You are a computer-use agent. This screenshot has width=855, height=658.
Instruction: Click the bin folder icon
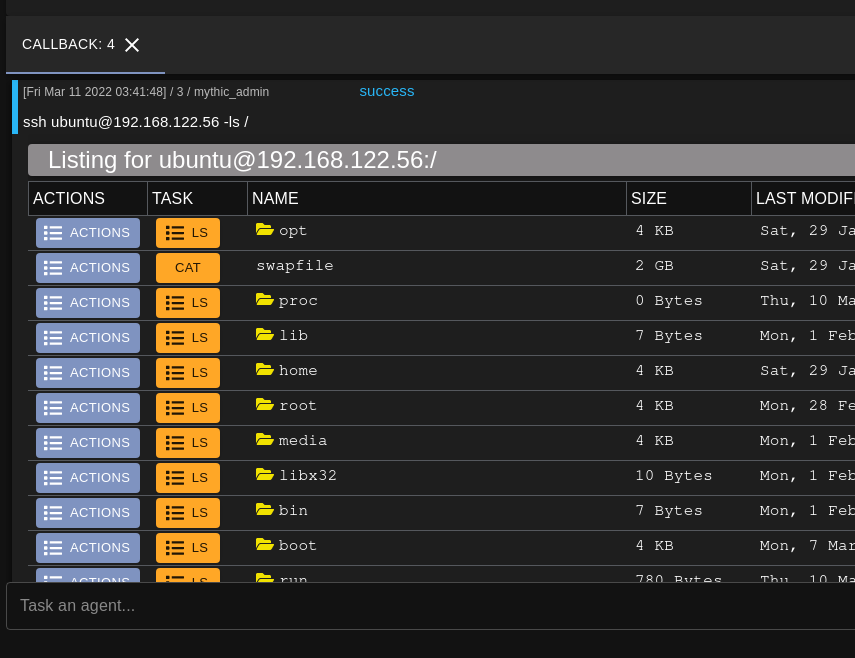(x=264, y=510)
